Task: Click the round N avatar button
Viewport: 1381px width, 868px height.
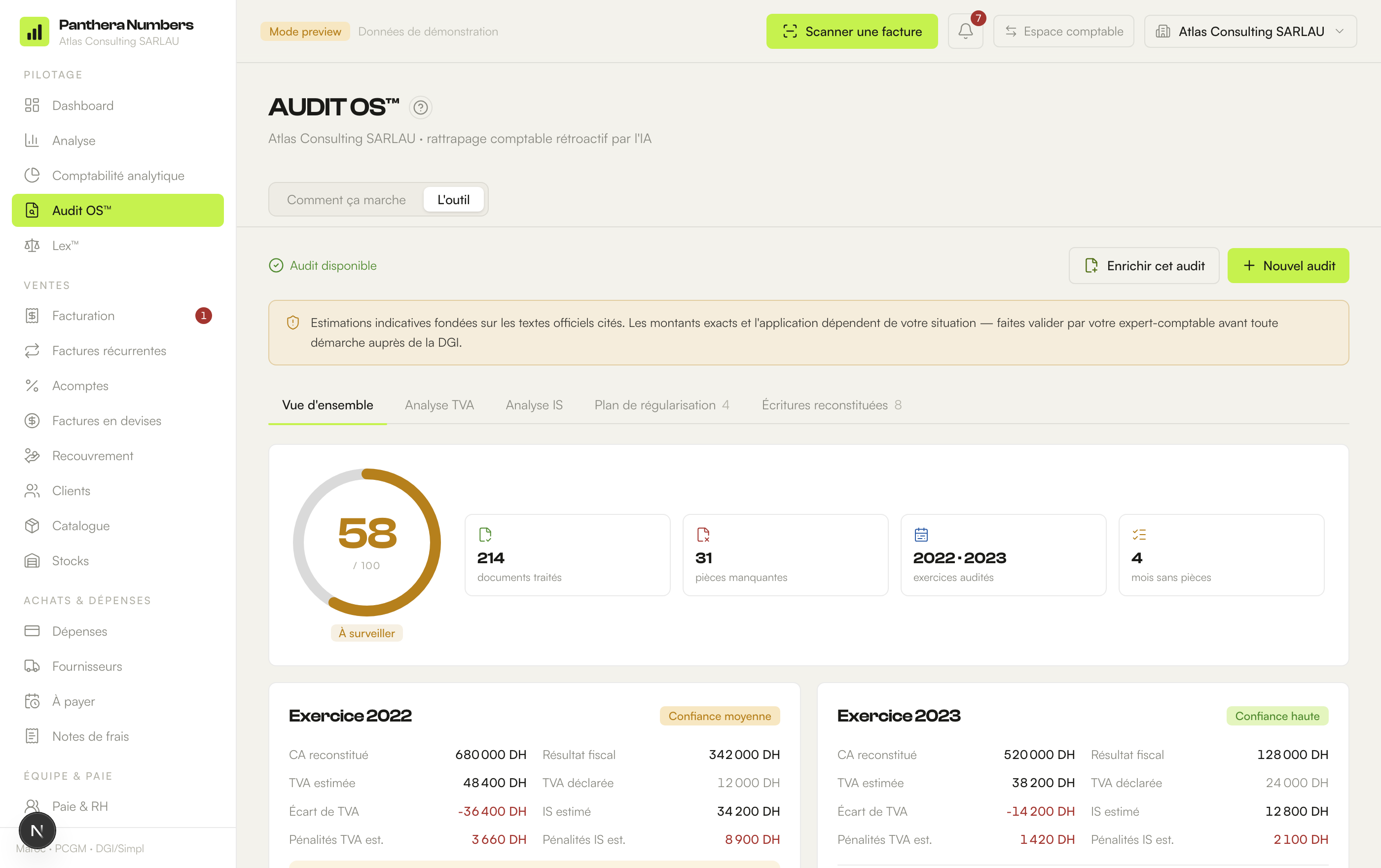Action: click(x=37, y=830)
